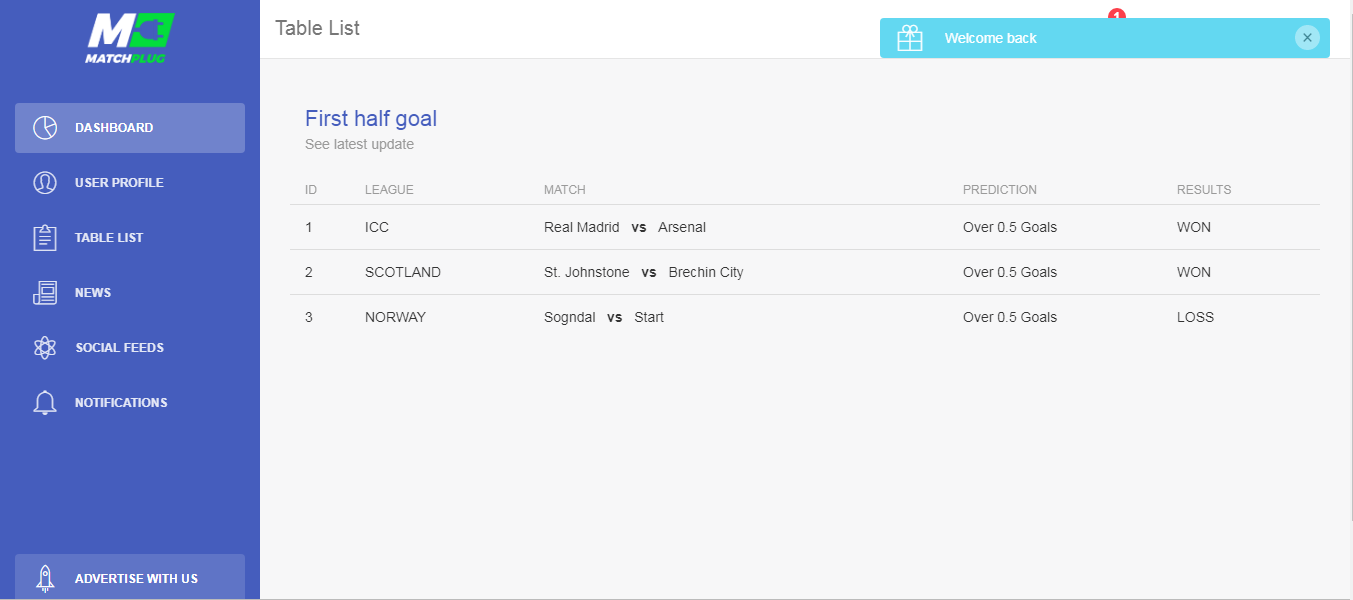Select the St. Johnstone vs Brechin City row
The height and width of the screenshot is (600, 1353).
pos(805,272)
